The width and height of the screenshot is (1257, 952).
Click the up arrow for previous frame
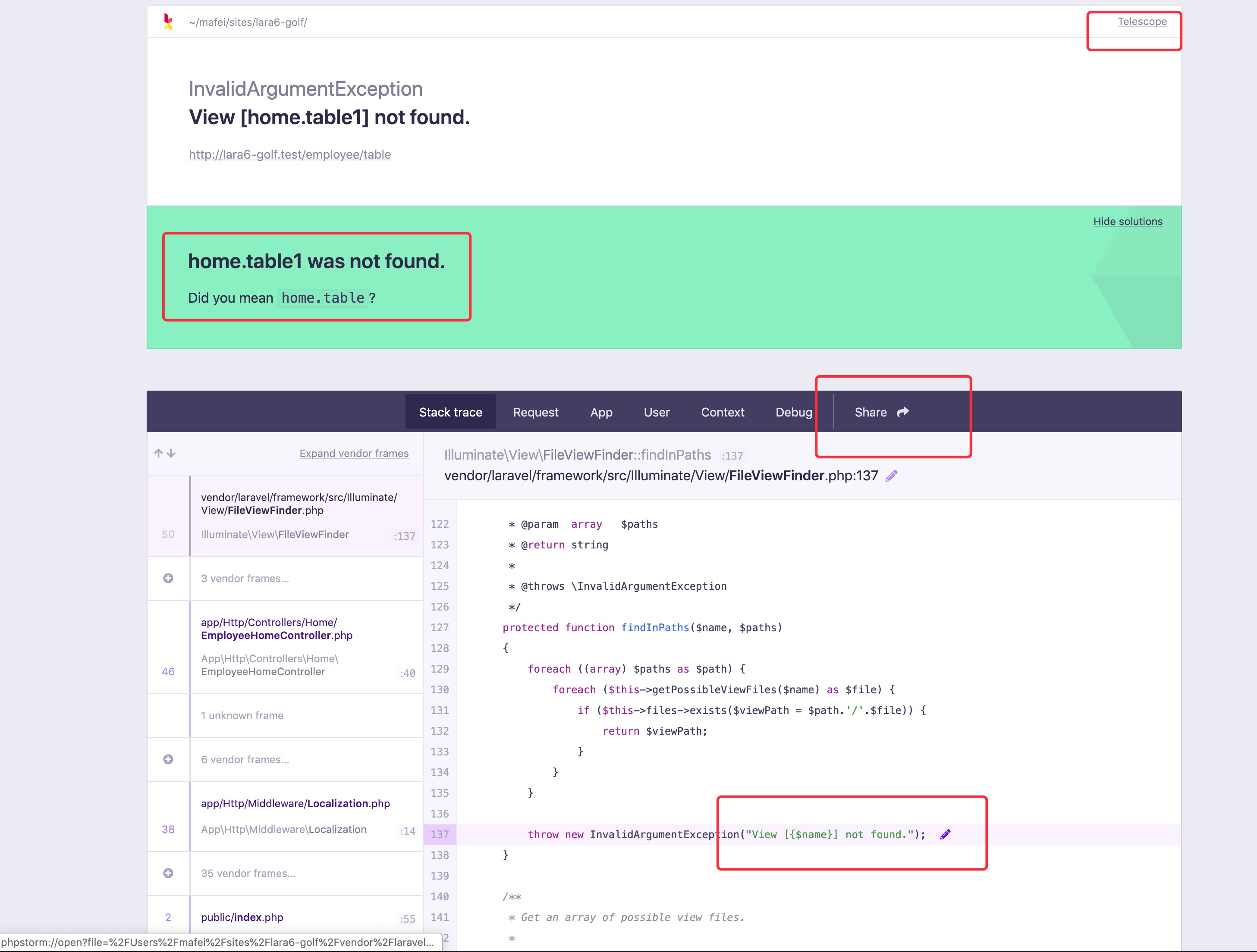click(x=159, y=453)
